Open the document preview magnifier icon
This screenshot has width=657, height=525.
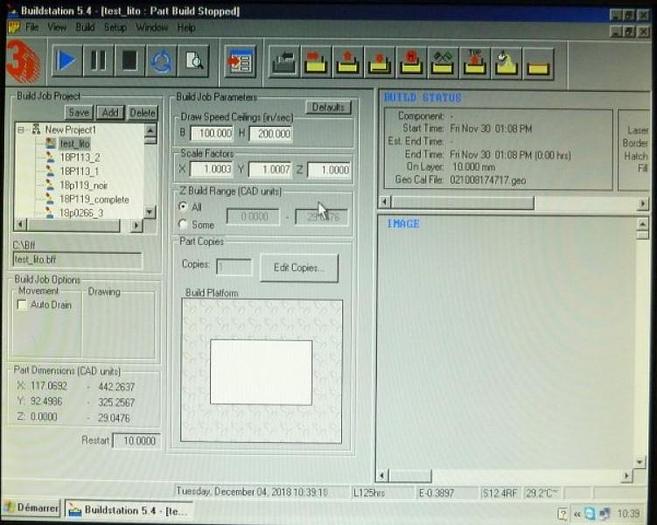[x=193, y=61]
